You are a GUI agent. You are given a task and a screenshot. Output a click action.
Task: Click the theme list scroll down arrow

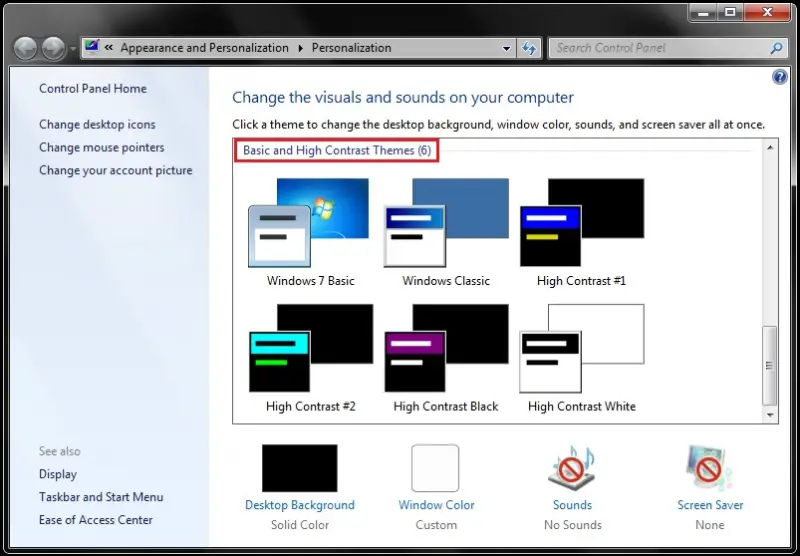[770, 415]
